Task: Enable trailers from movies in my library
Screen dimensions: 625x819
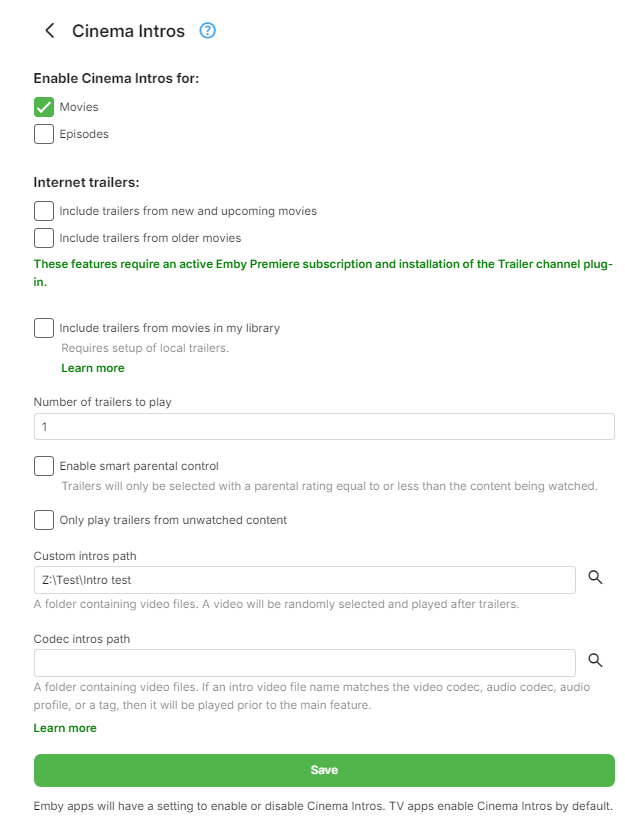Action: pyautogui.click(x=44, y=328)
